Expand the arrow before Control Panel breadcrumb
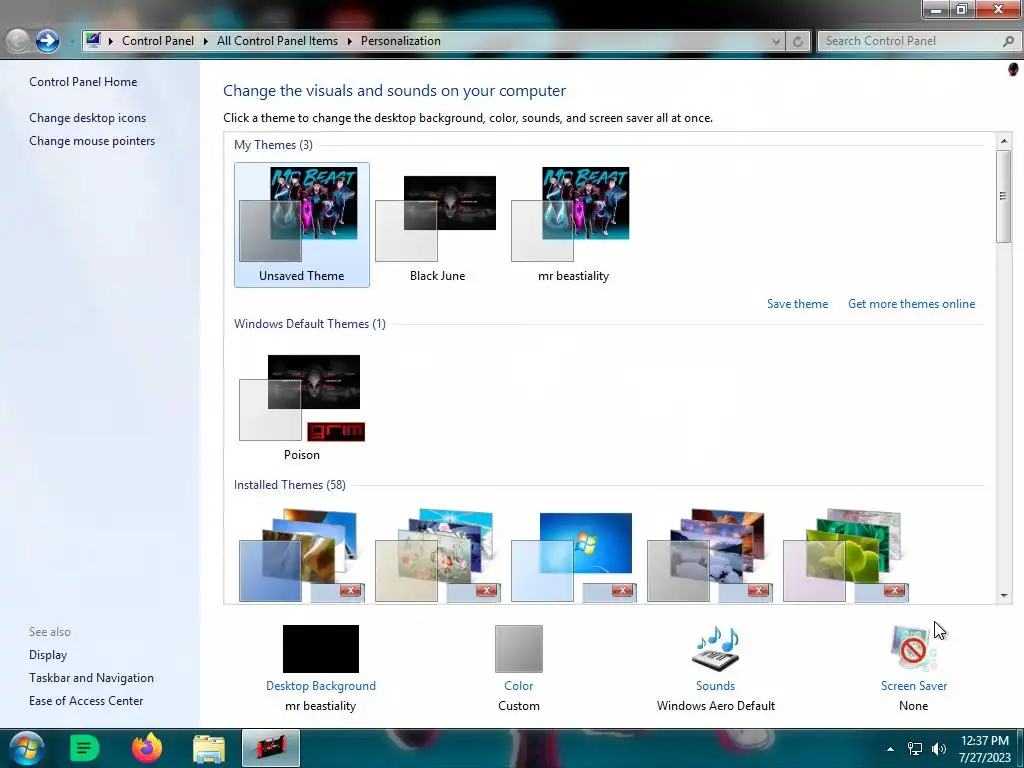1024x768 pixels. click(110, 41)
